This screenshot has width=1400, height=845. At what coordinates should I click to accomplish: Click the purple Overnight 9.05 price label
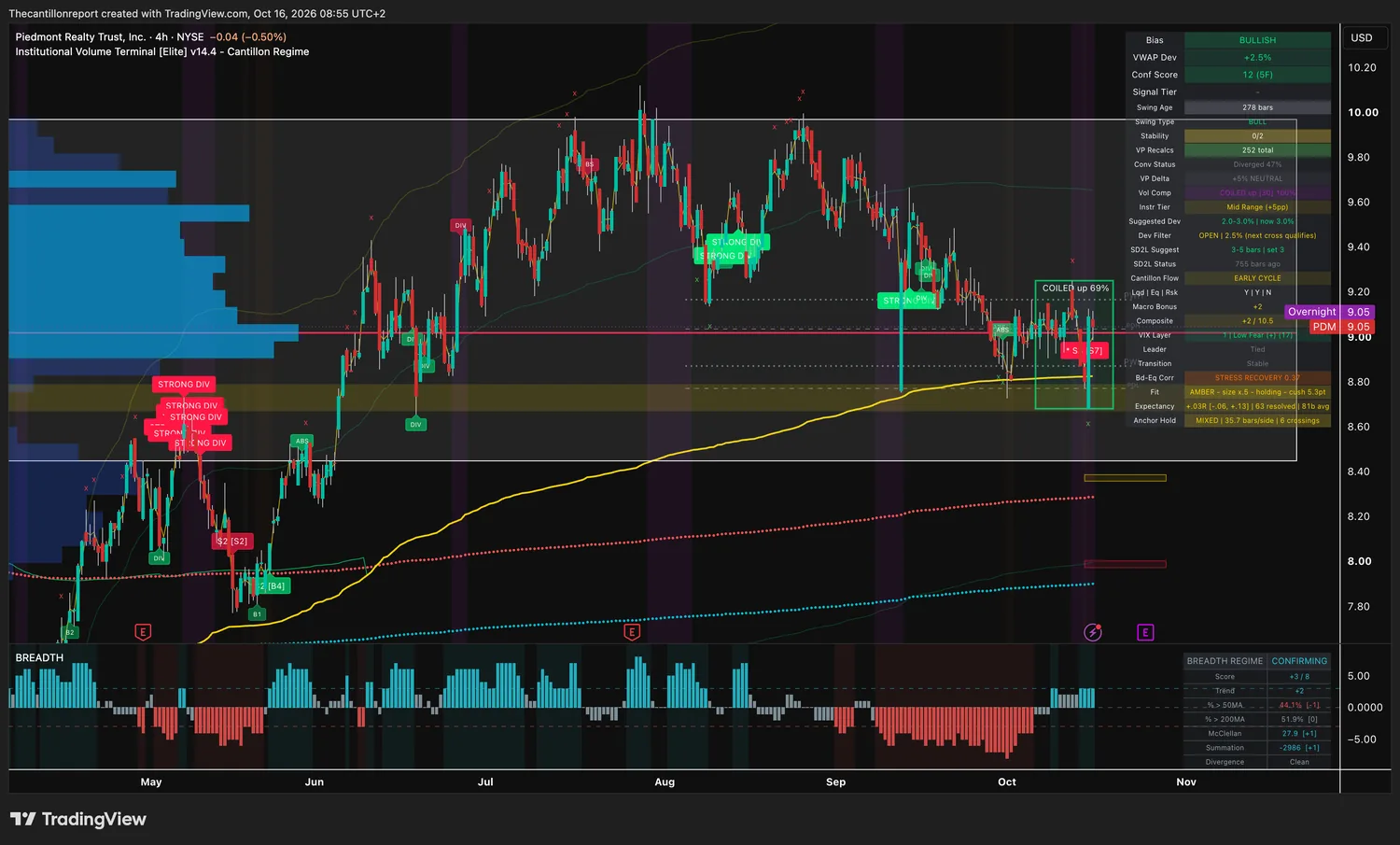pyautogui.click(x=1329, y=312)
